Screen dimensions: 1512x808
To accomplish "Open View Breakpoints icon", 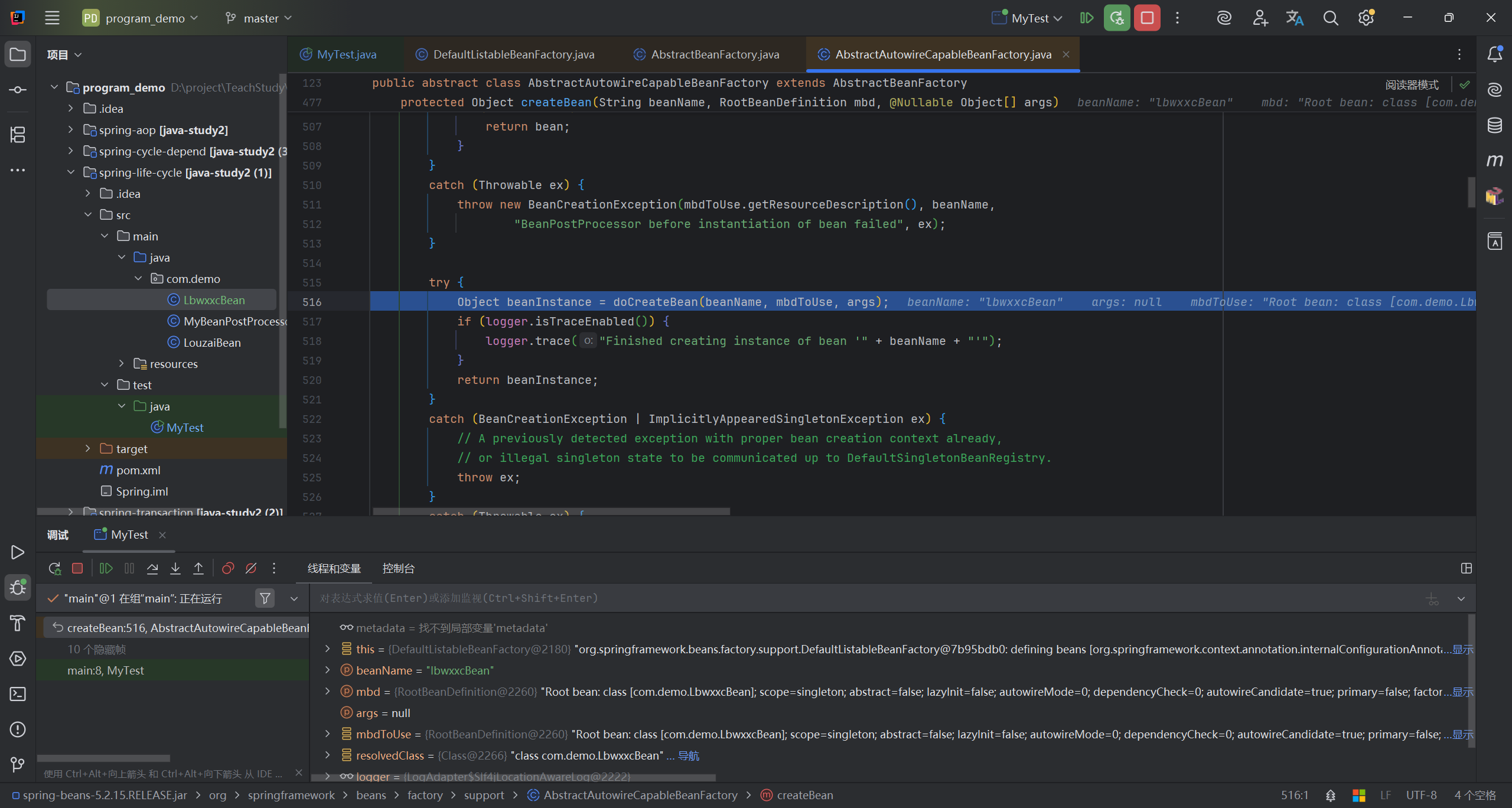I will tap(228, 568).
